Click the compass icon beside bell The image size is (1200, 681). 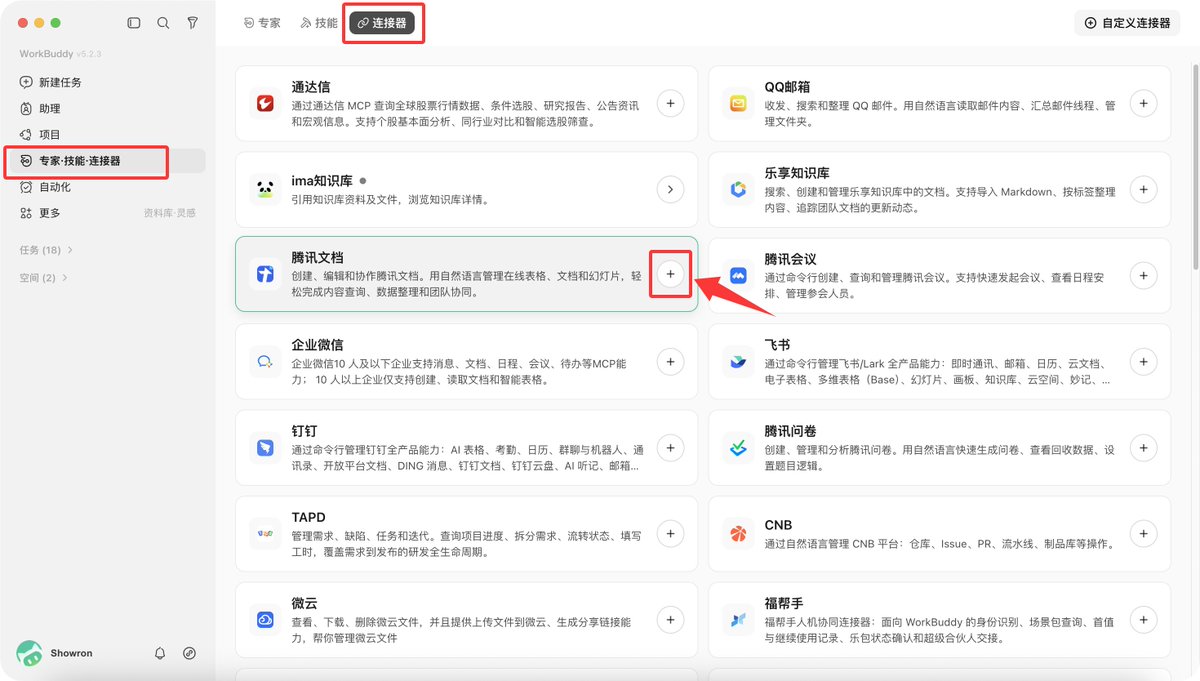pyautogui.click(x=189, y=653)
